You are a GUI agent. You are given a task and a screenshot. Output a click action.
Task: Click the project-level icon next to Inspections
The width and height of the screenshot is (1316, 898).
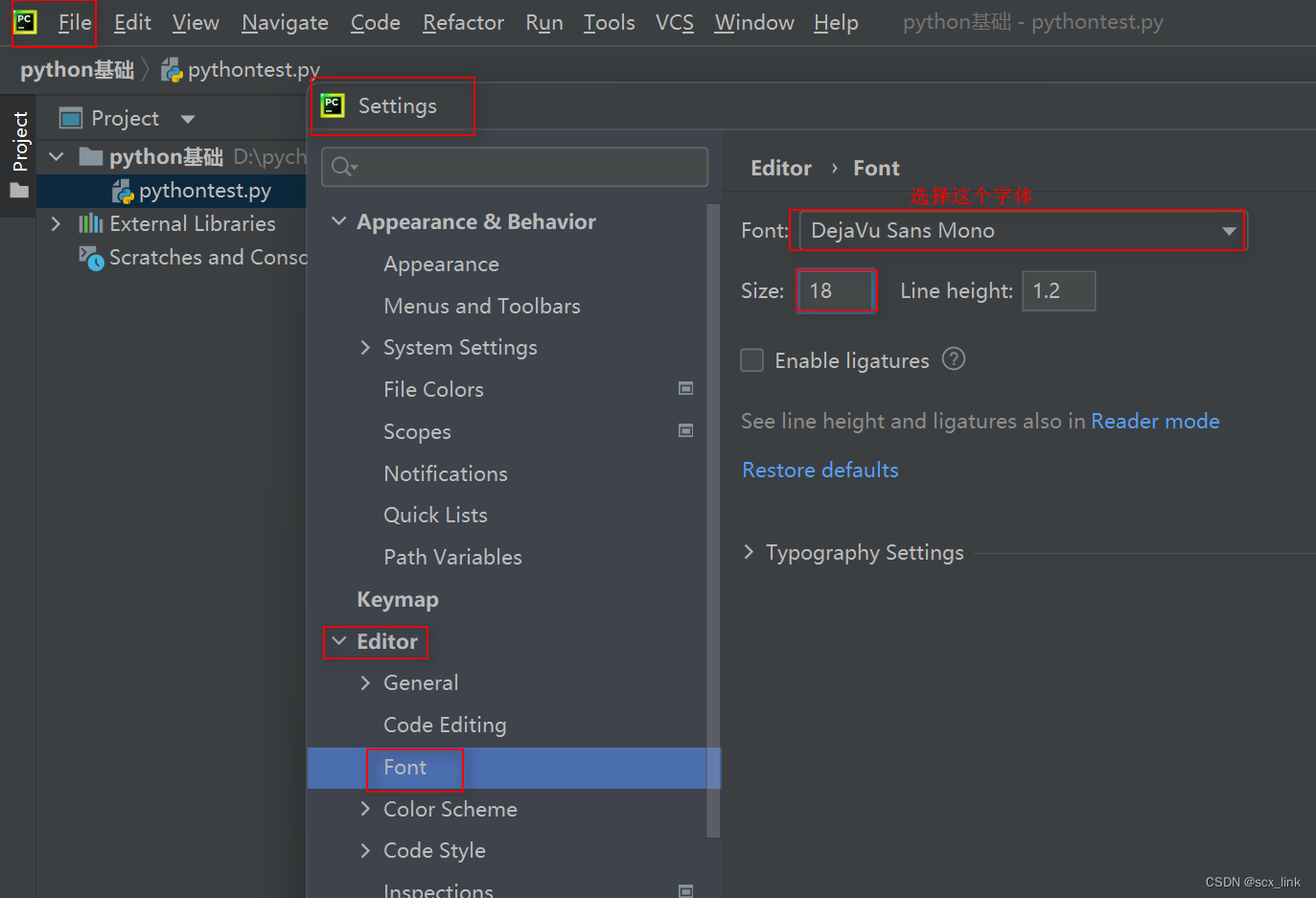685,891
